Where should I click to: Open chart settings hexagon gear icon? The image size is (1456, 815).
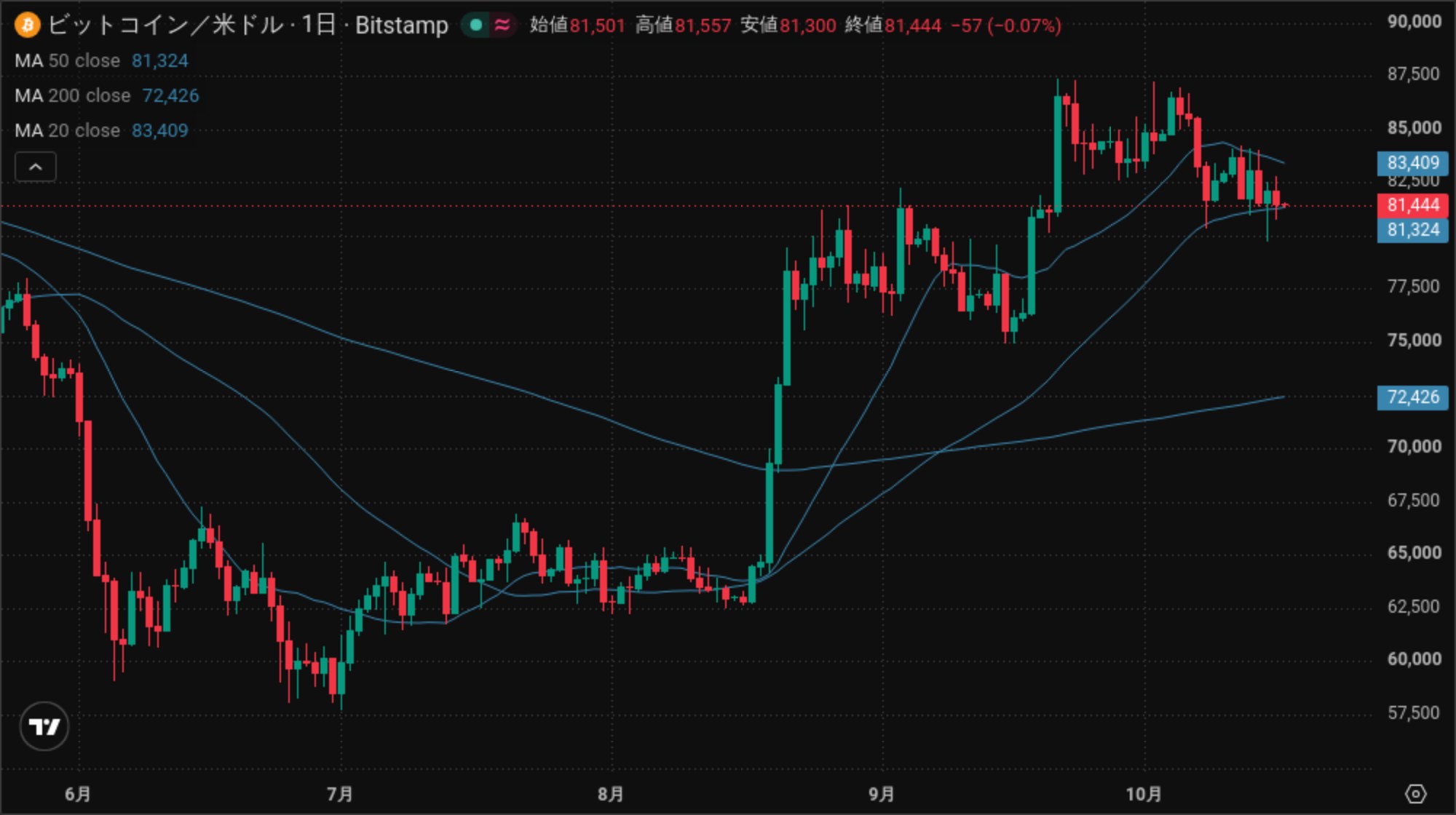(1415, 793)
